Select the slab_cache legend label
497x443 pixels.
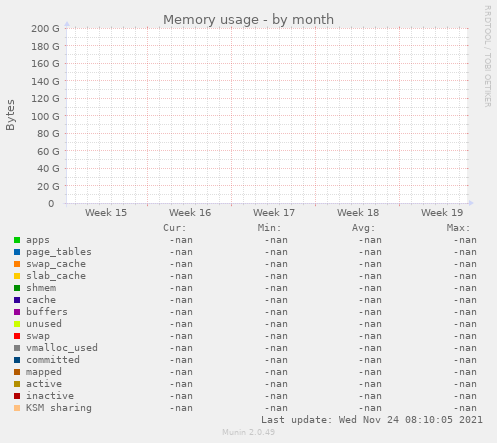pos(56,276)
